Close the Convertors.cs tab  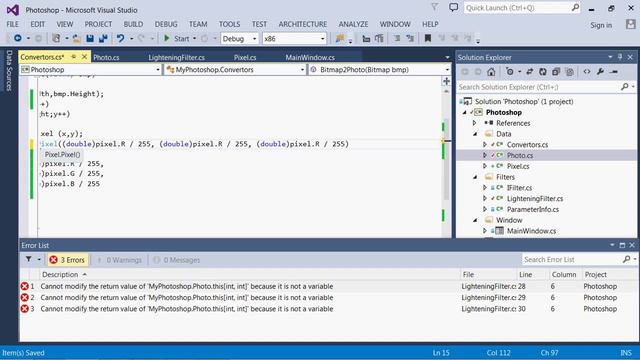[x=84, y=57]
